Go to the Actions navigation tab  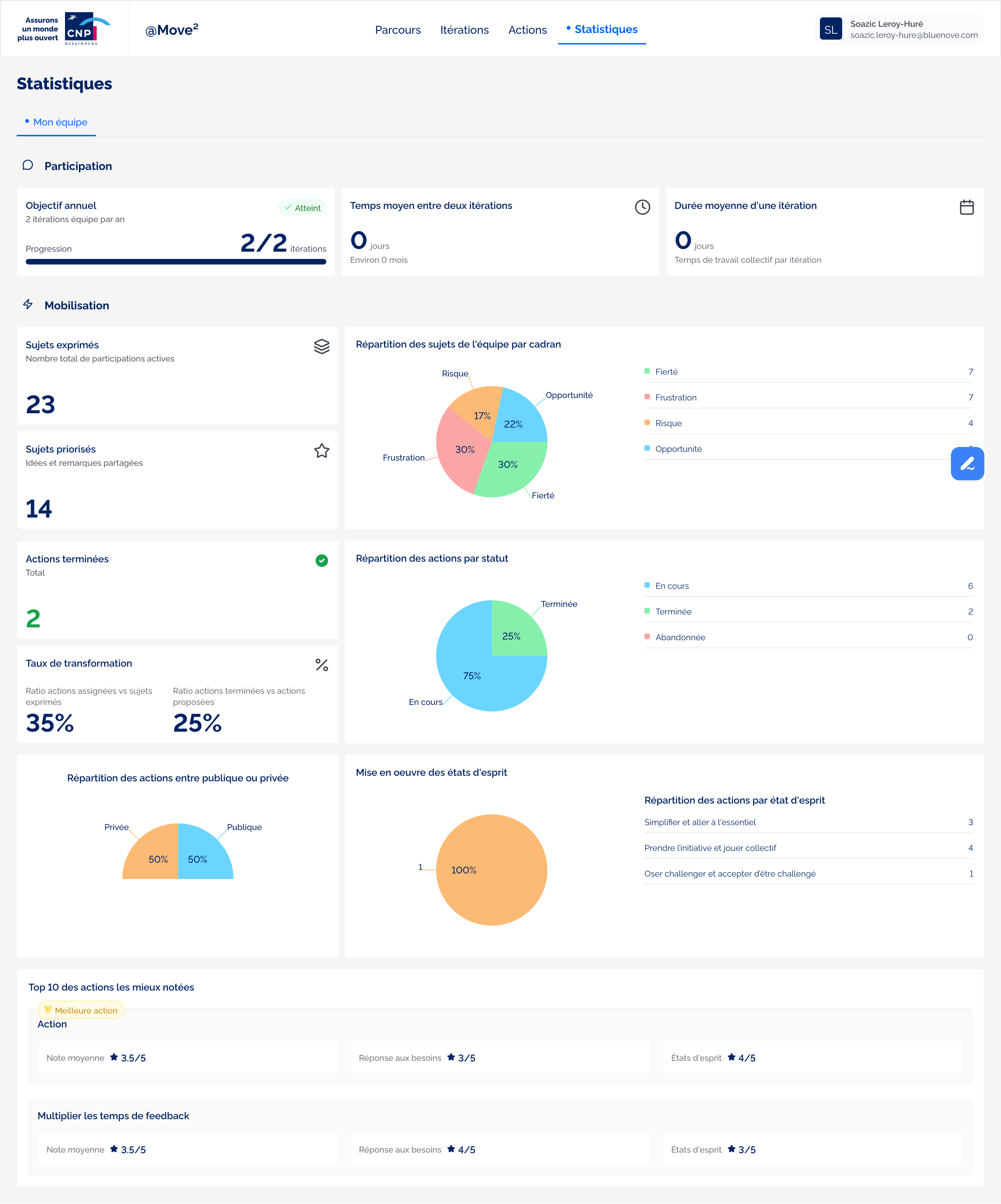(x=527, y=30)
